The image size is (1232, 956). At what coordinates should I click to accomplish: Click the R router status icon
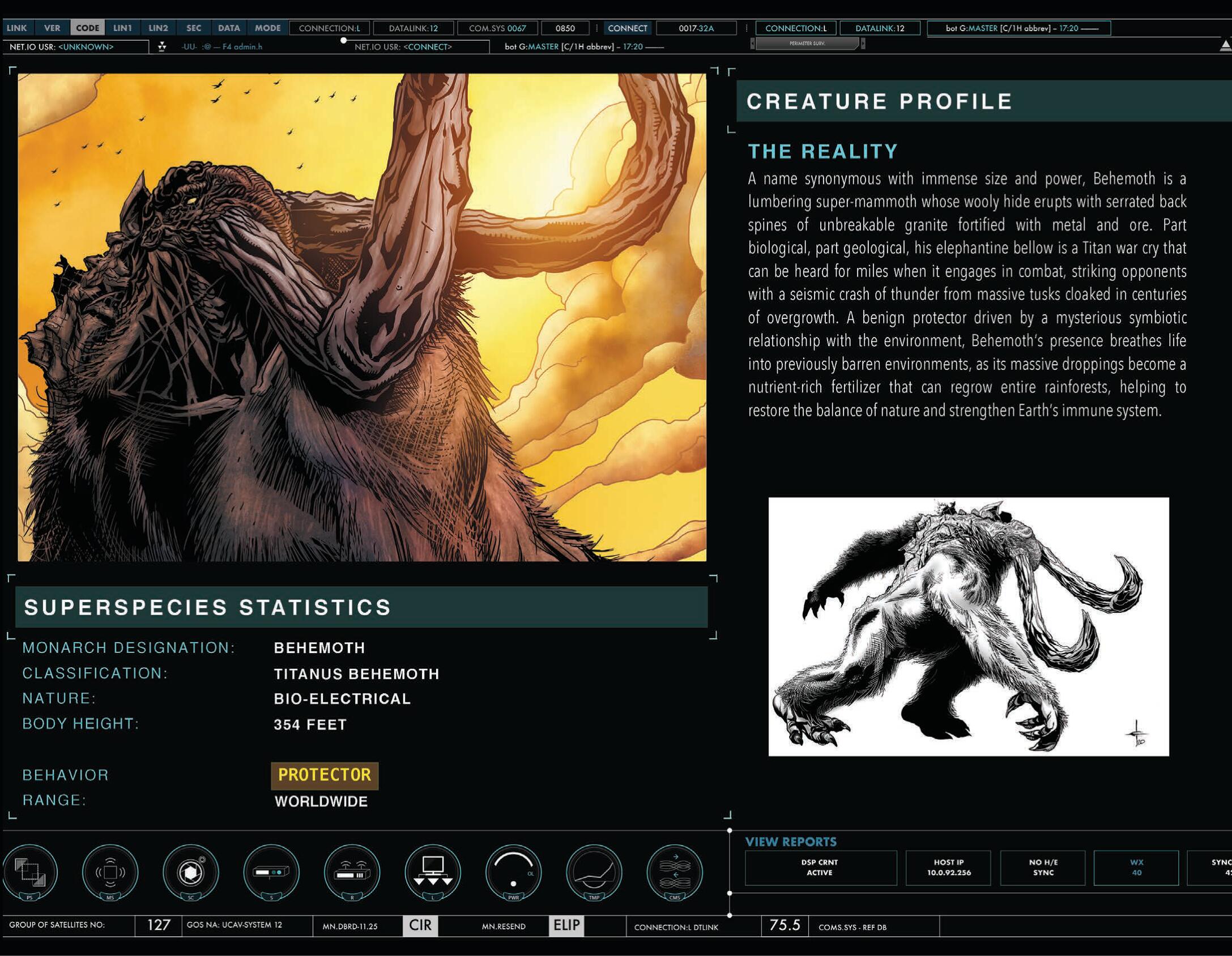pyautogui.click(x=352, y=873)
